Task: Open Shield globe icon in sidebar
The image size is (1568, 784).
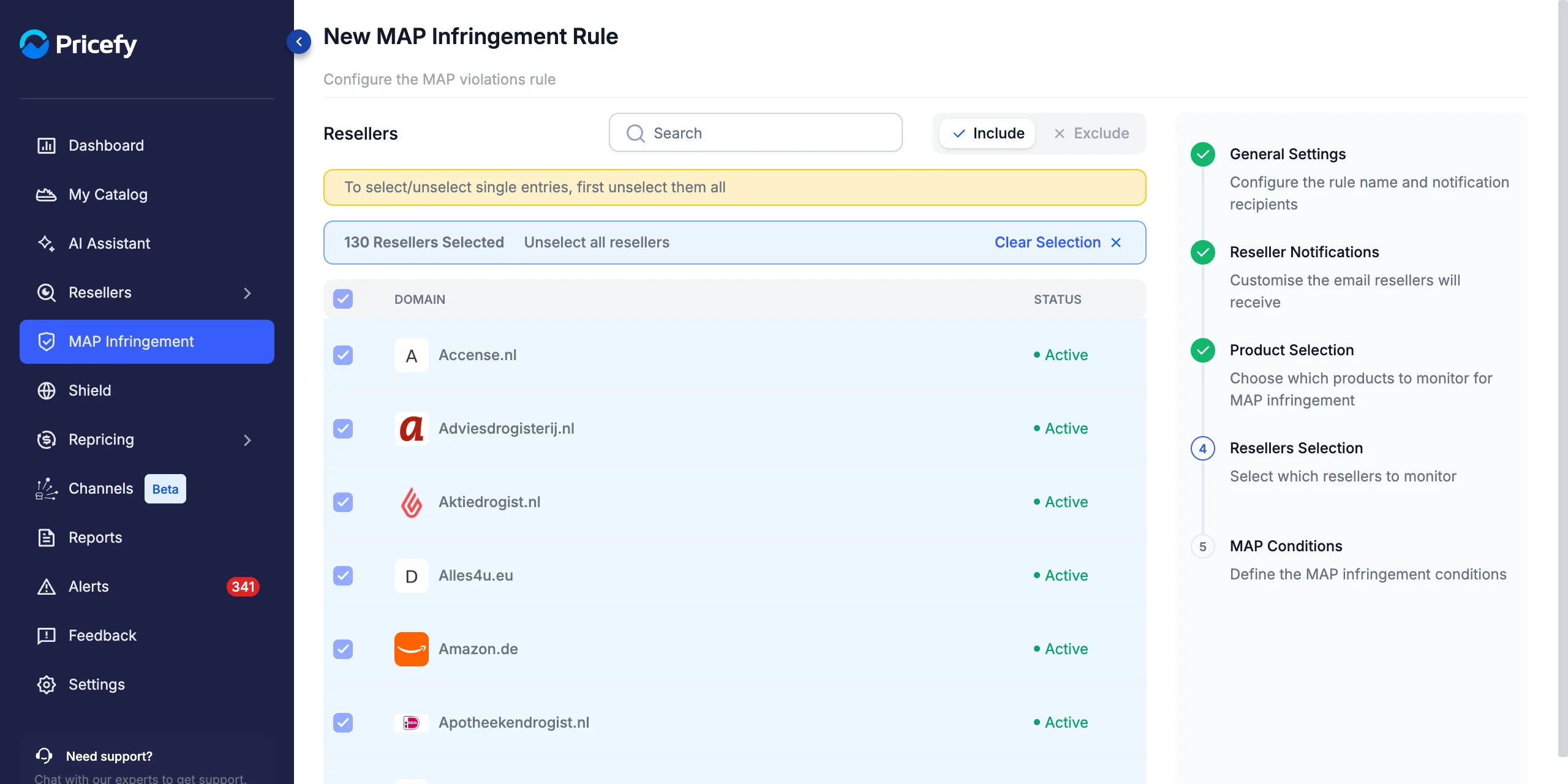Action: coord(47,391)
